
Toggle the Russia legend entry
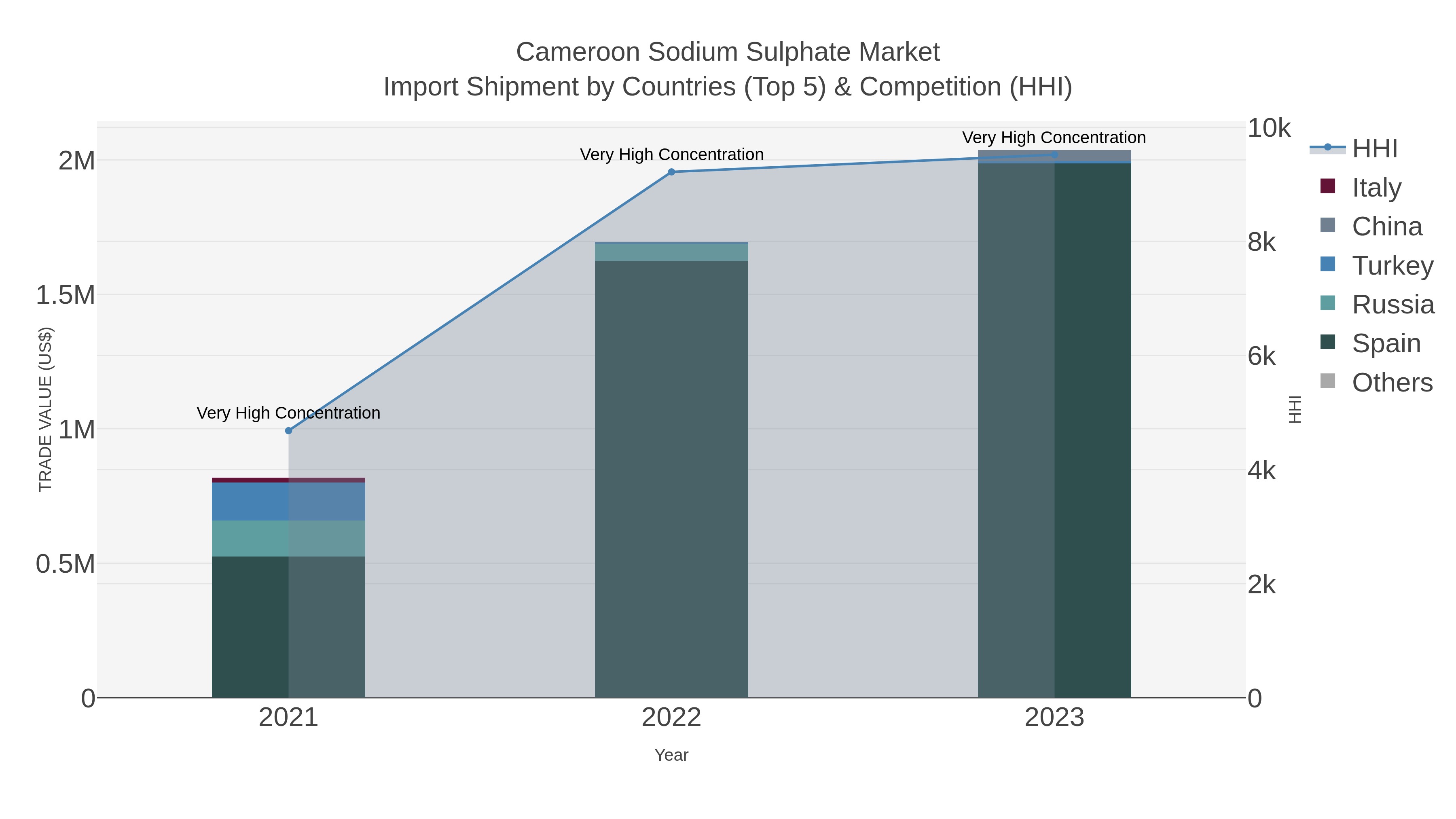(x=1378, y=304)
